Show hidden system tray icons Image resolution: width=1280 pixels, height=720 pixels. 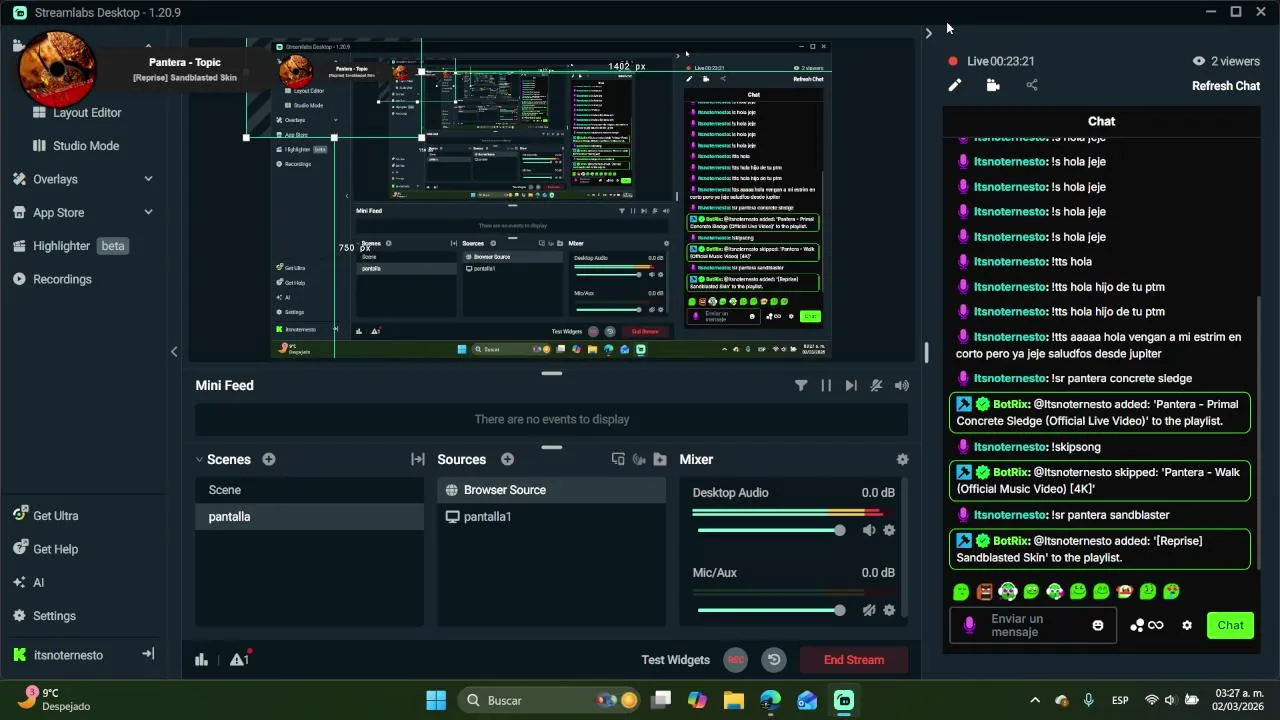pos(1035,700)
